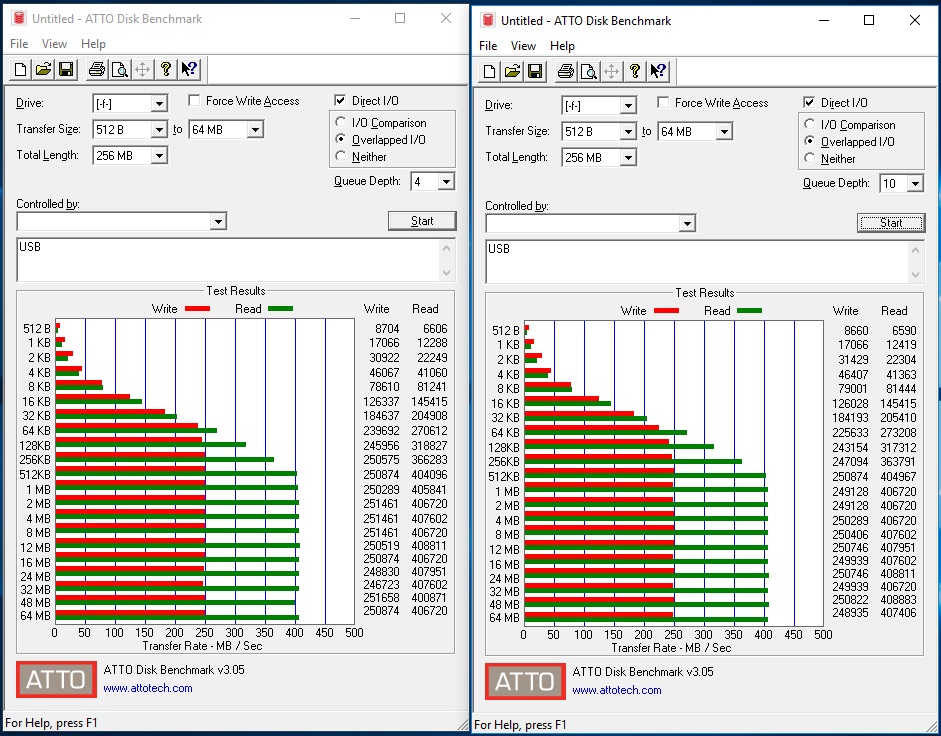Open View menu in right window
This screenshot has width=941, height=736.
click(523, 46)
